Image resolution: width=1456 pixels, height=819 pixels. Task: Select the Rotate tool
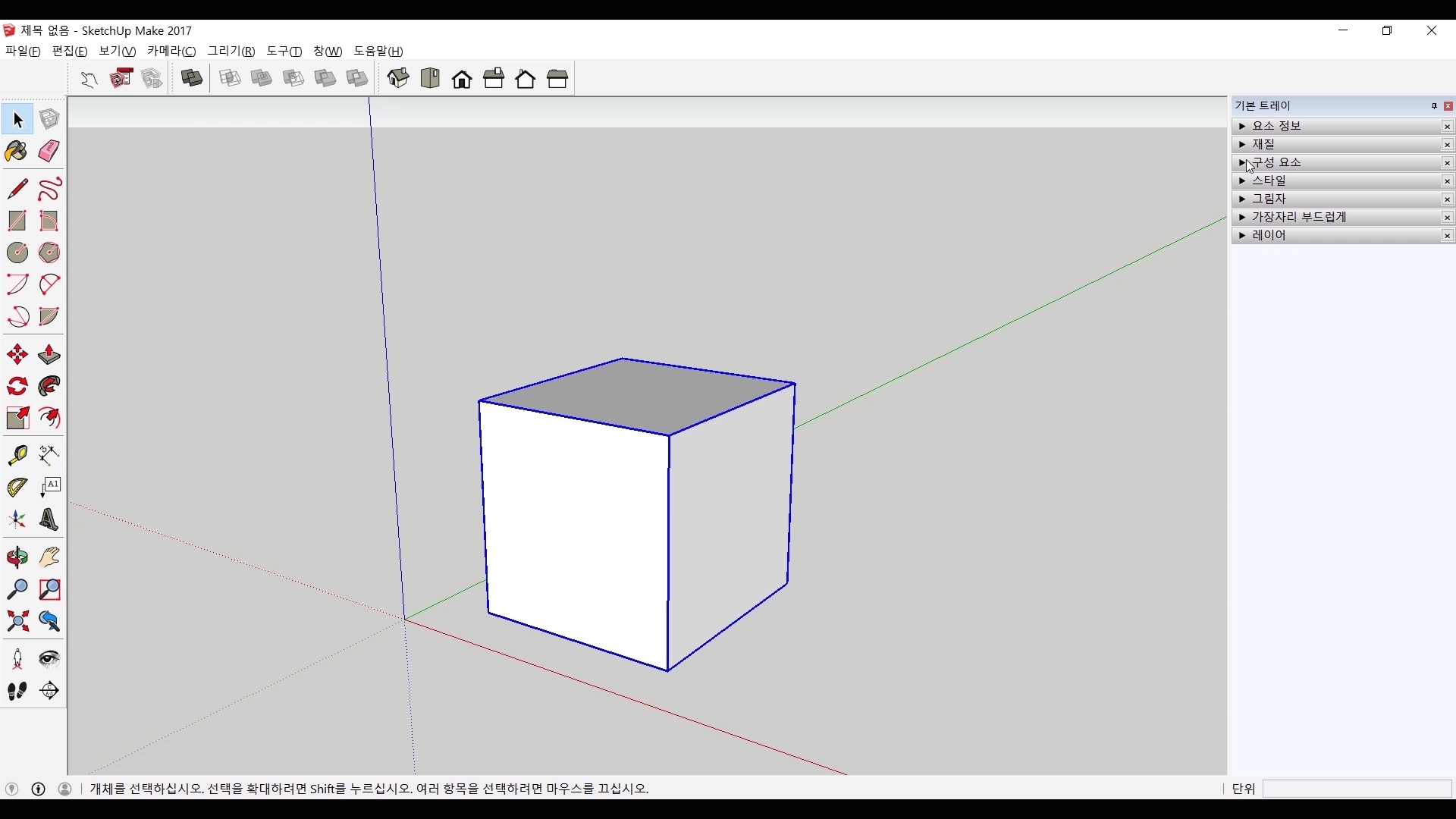[17, 387]
